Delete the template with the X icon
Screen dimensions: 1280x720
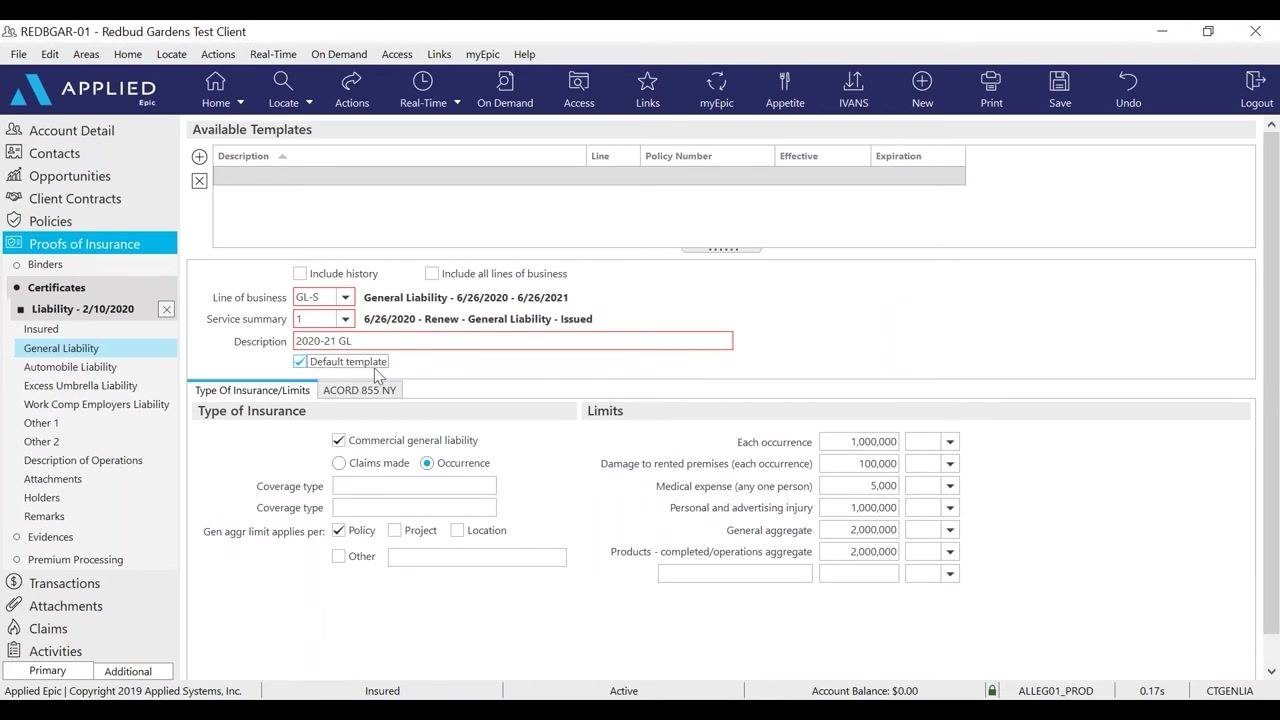point(200,181)
